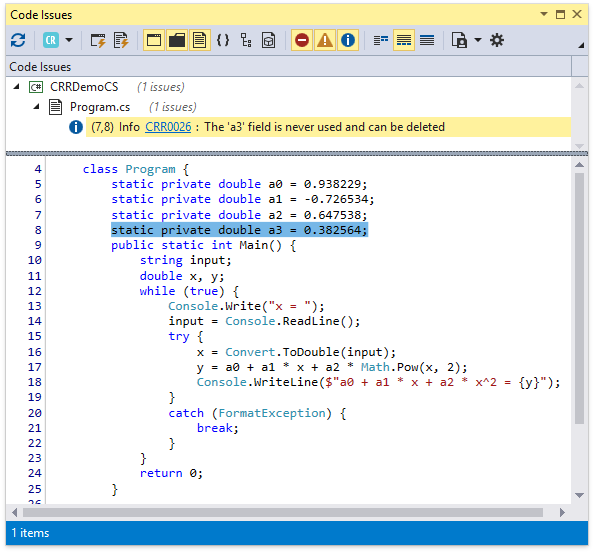
Task: Click the file icon beside Program.cs
Action: click(55, 107)
